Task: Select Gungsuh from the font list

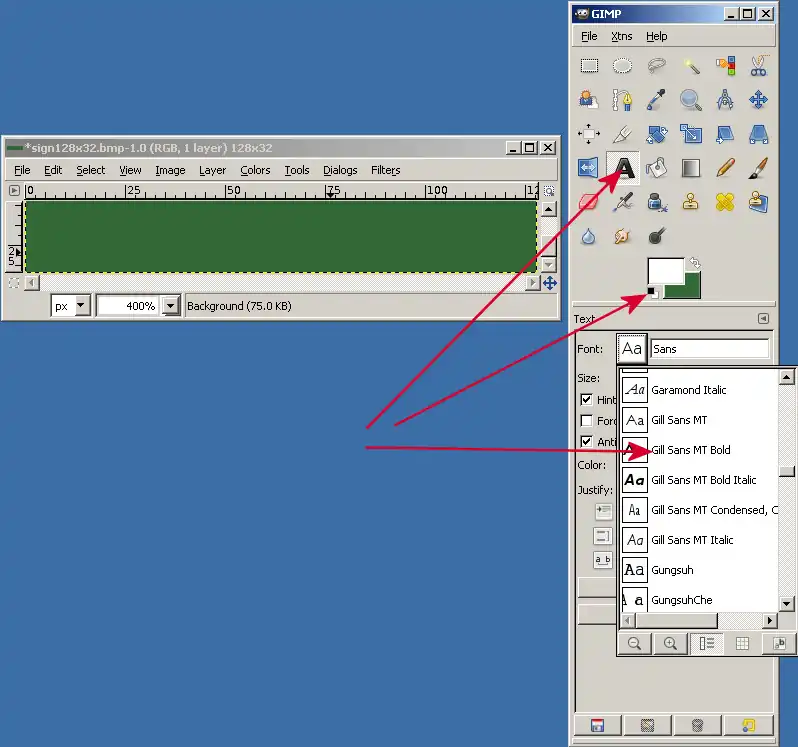Action: (x=672, y=570)
